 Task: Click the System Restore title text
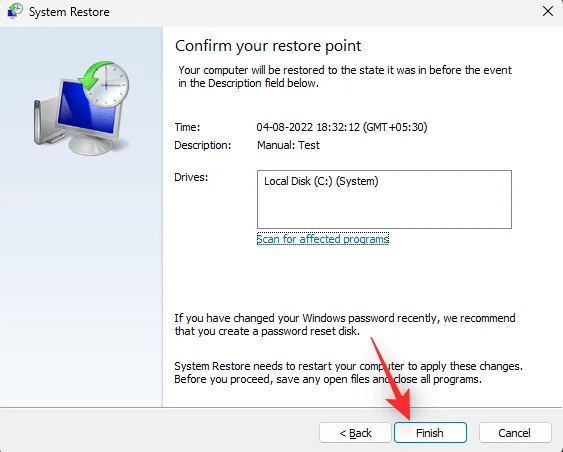click(69, 12)
